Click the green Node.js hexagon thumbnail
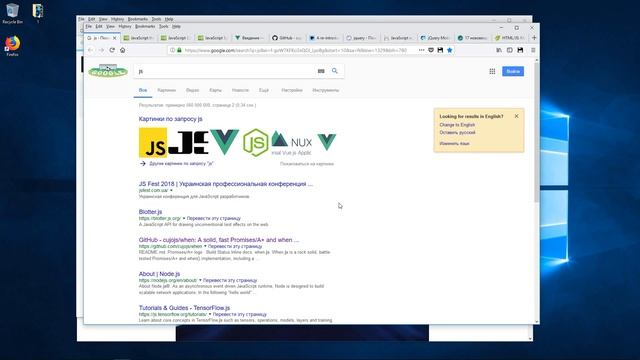The height and width of the screenshot is (360, 640). (256, 142)
